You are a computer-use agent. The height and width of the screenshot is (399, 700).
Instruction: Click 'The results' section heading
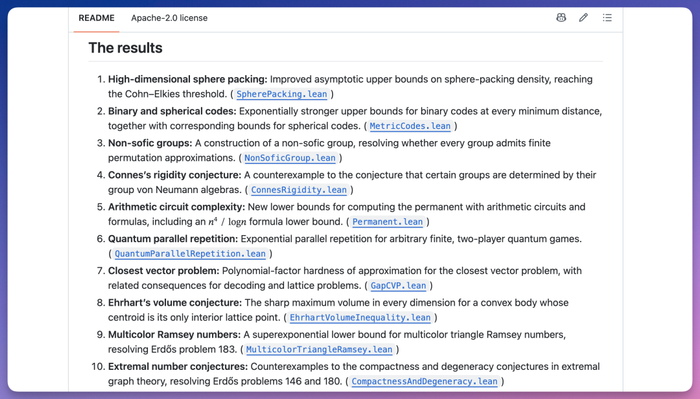(x=125, y=48)
